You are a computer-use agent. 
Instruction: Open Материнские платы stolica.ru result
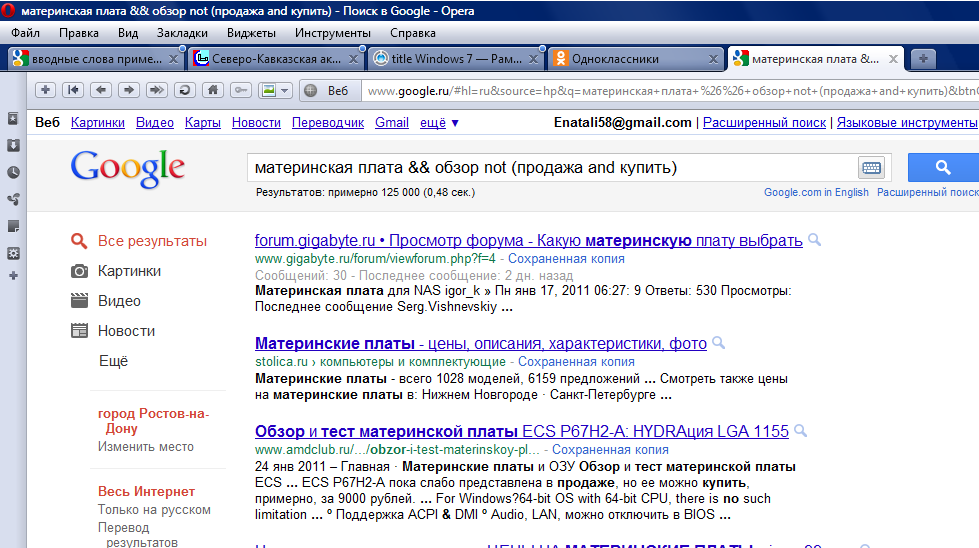click(x=481, y=343)
